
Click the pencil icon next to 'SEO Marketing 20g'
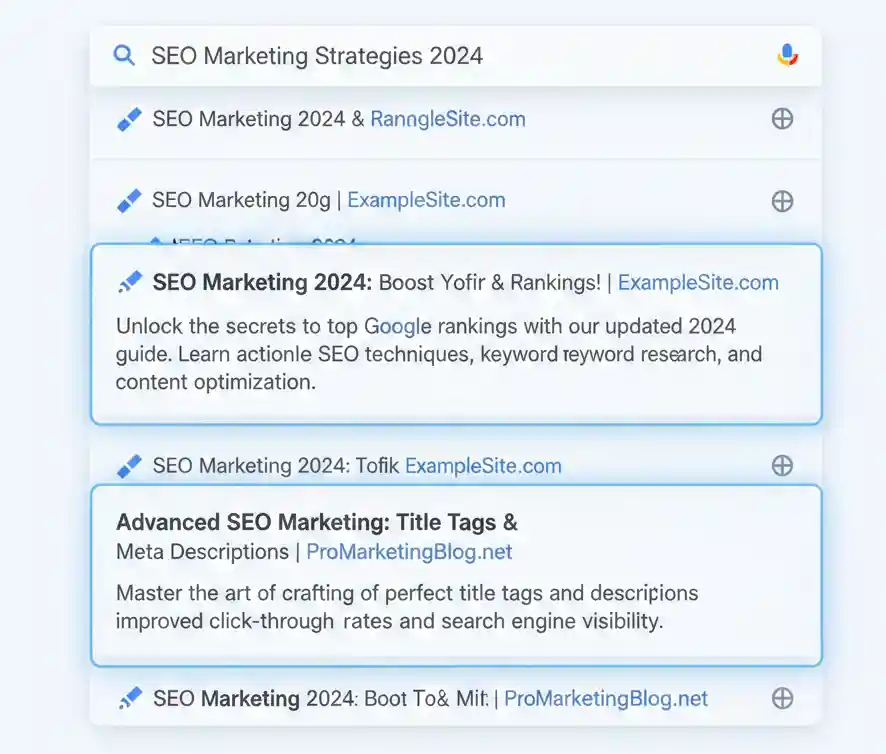point(129,200)
